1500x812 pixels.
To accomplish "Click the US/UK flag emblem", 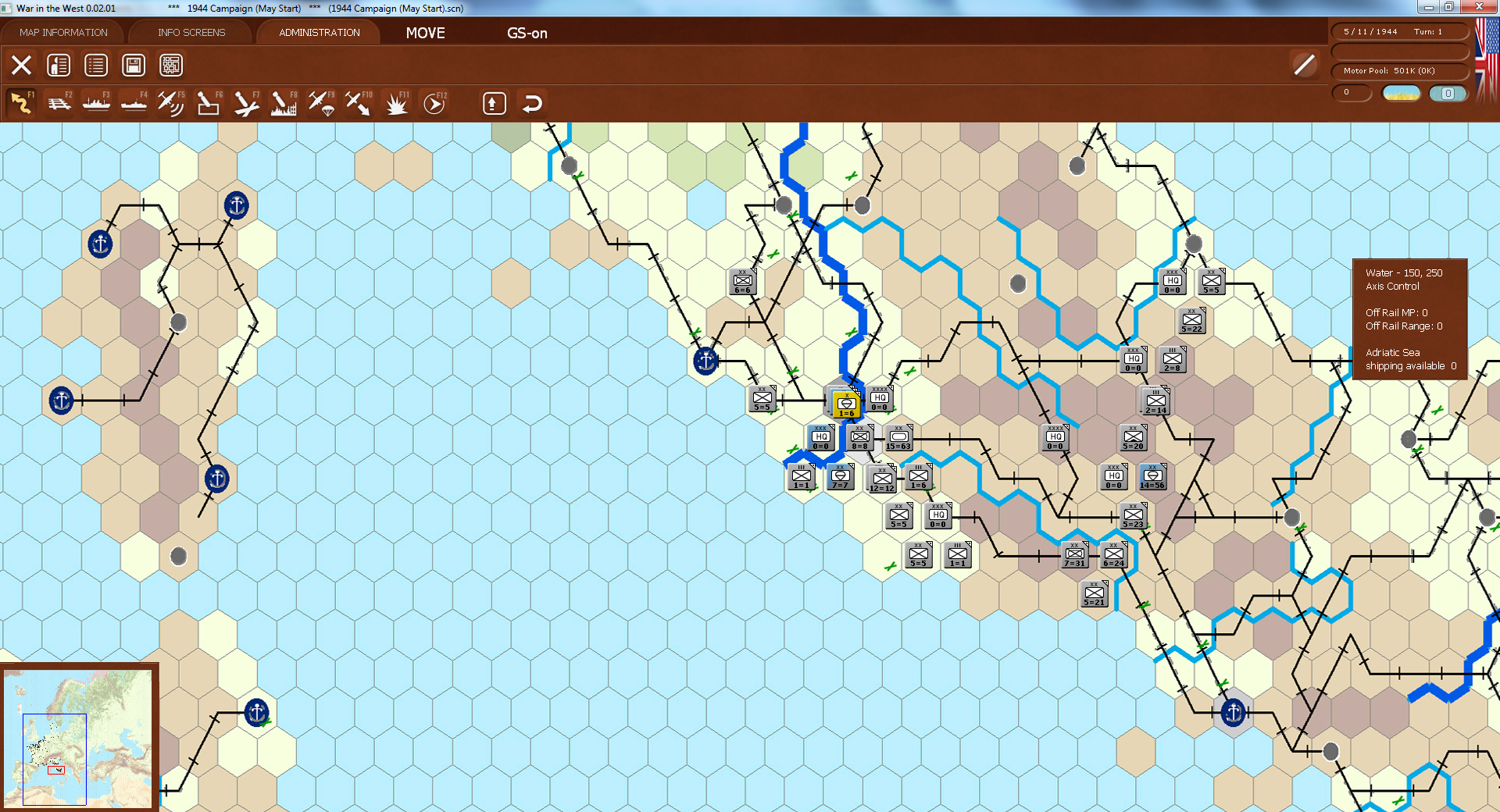I will click(x=1487, y=62).
